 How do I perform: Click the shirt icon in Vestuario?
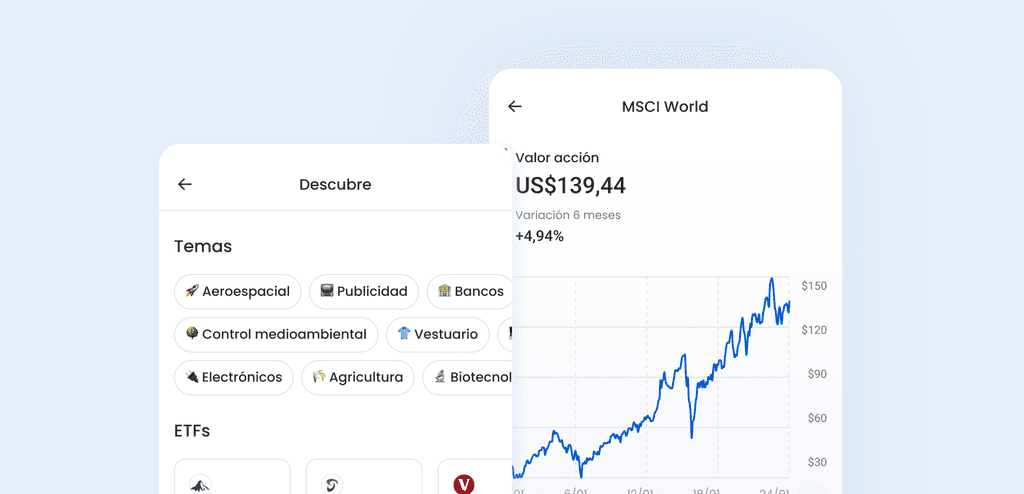click(x=404, y=334)
